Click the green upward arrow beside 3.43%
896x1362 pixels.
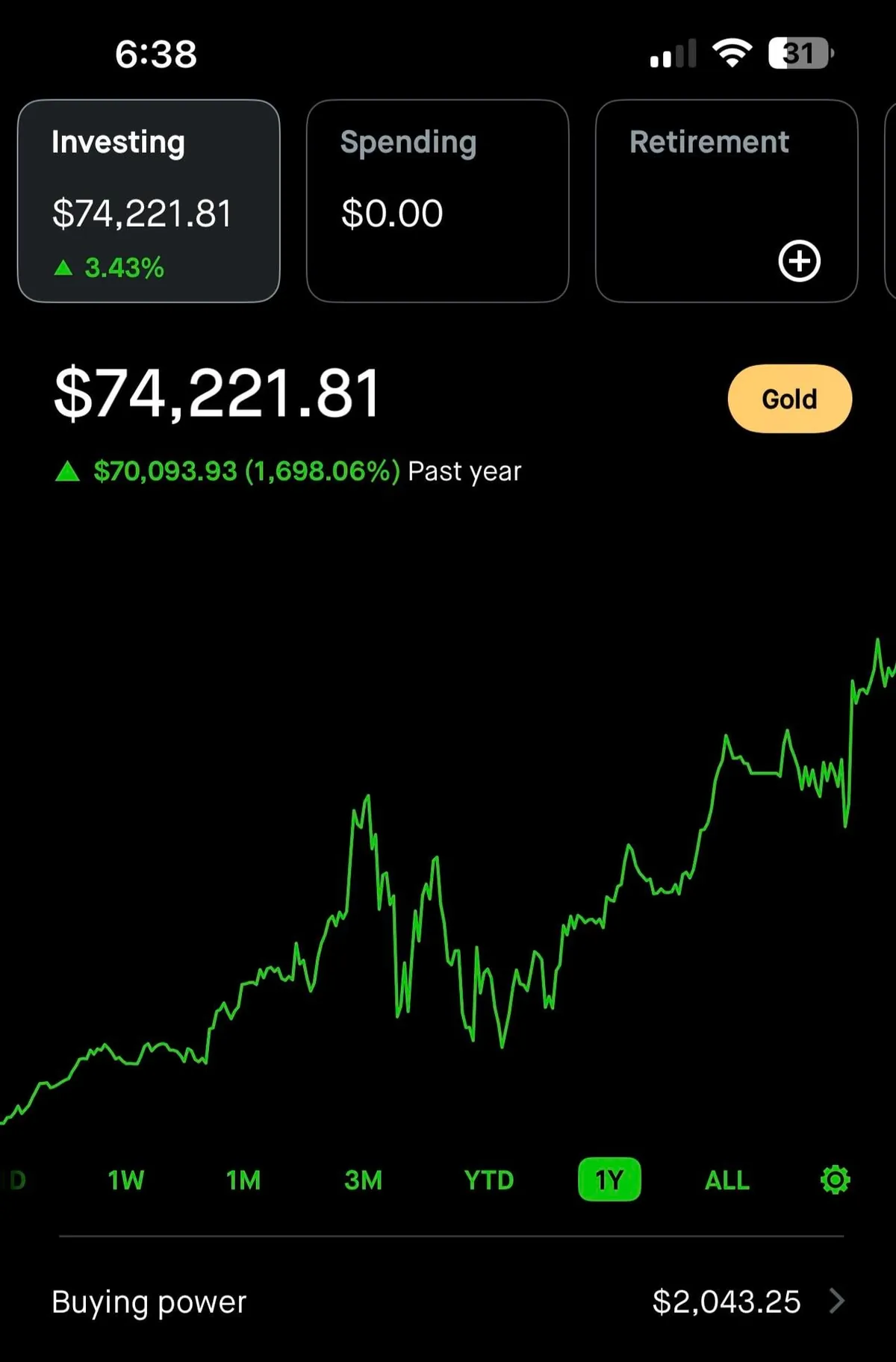[63, 267]
